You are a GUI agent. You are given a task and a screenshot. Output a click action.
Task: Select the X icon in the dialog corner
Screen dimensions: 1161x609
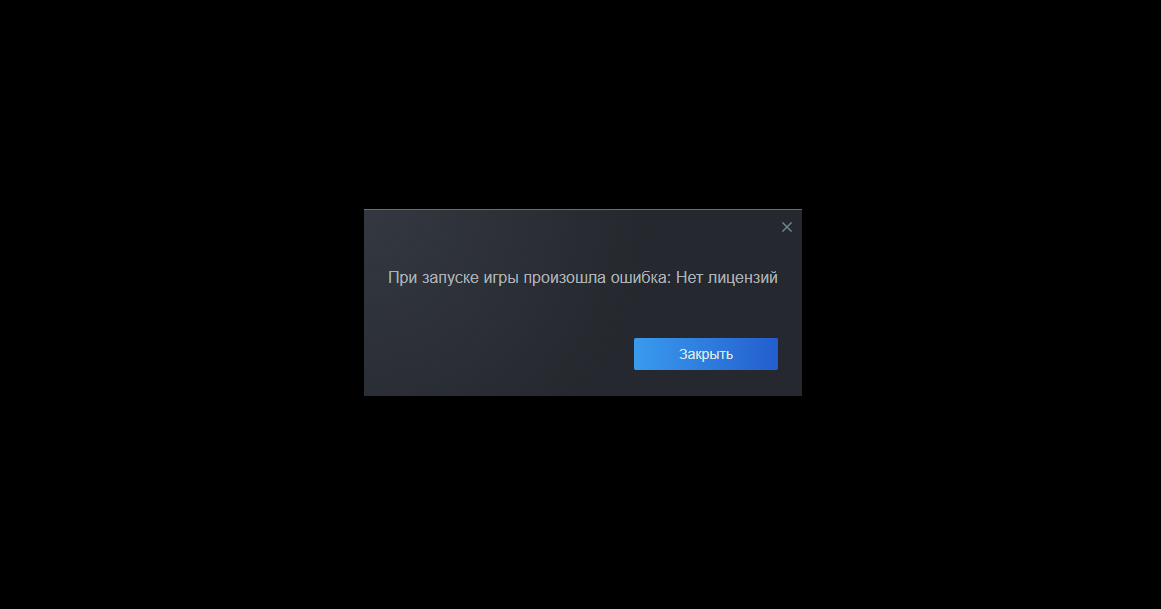pos(787,227)
